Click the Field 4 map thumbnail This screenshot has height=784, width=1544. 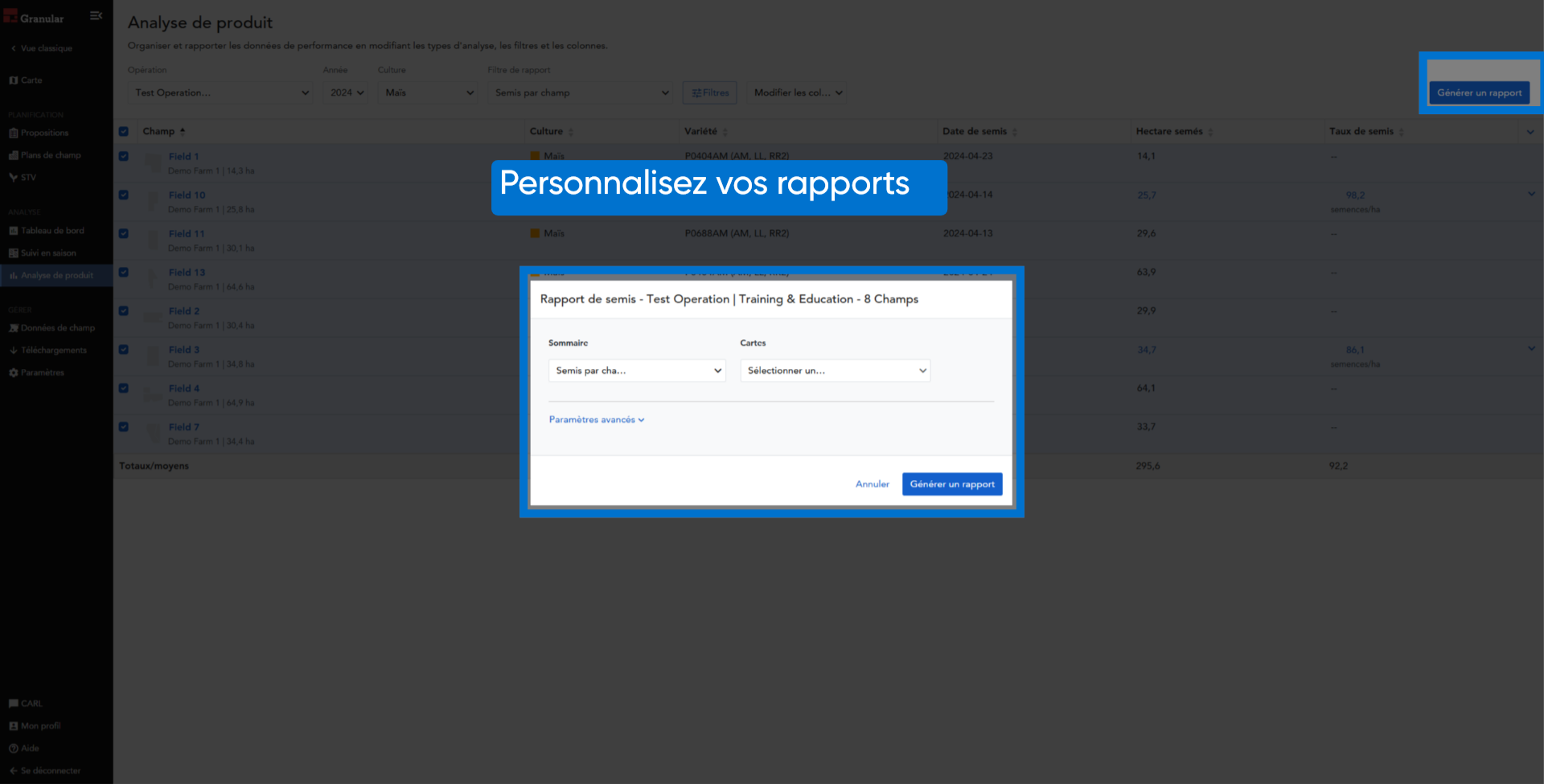coord(153,395)
